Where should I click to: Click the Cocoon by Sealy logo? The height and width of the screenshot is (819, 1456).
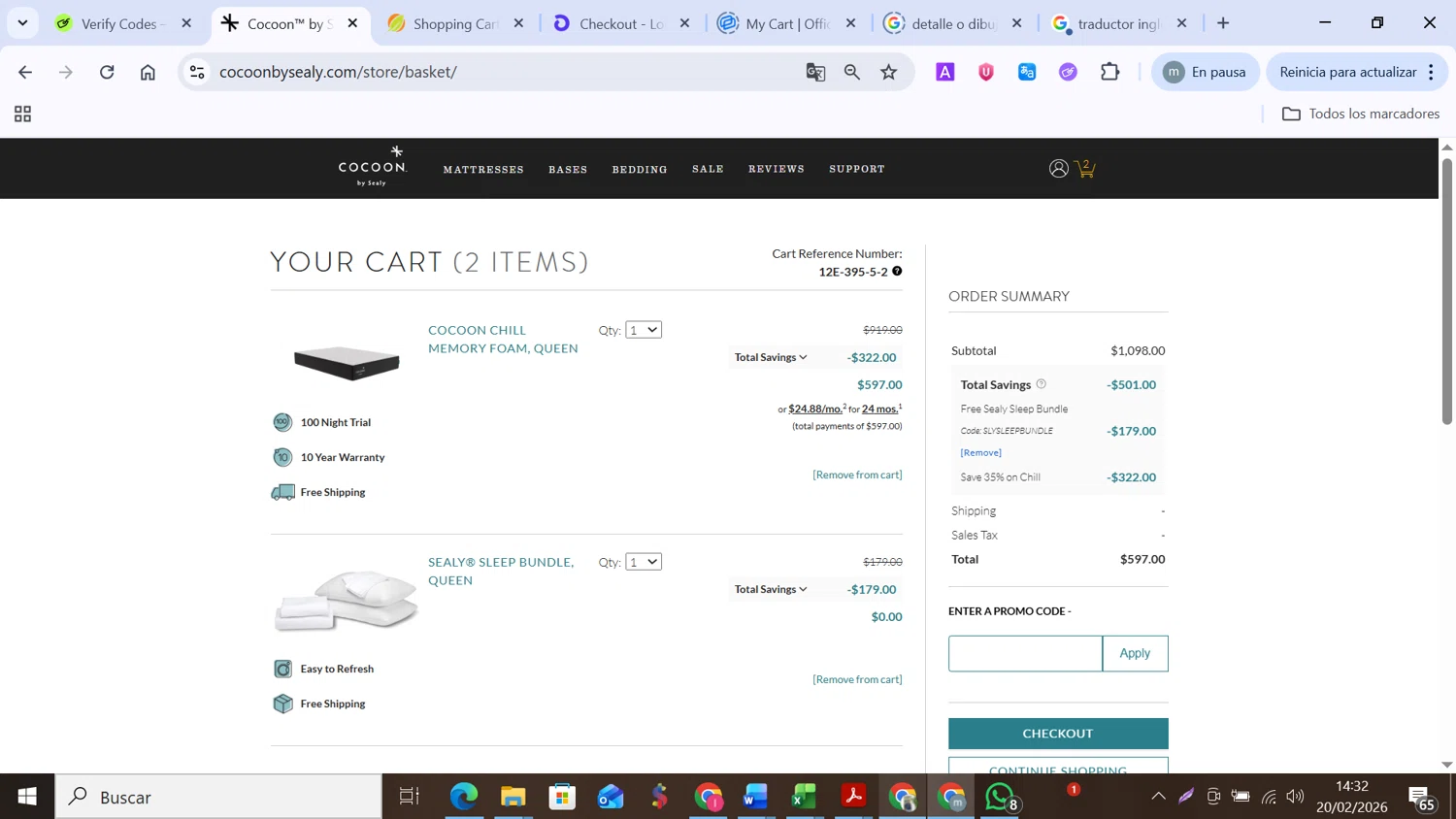click(372, 166)
